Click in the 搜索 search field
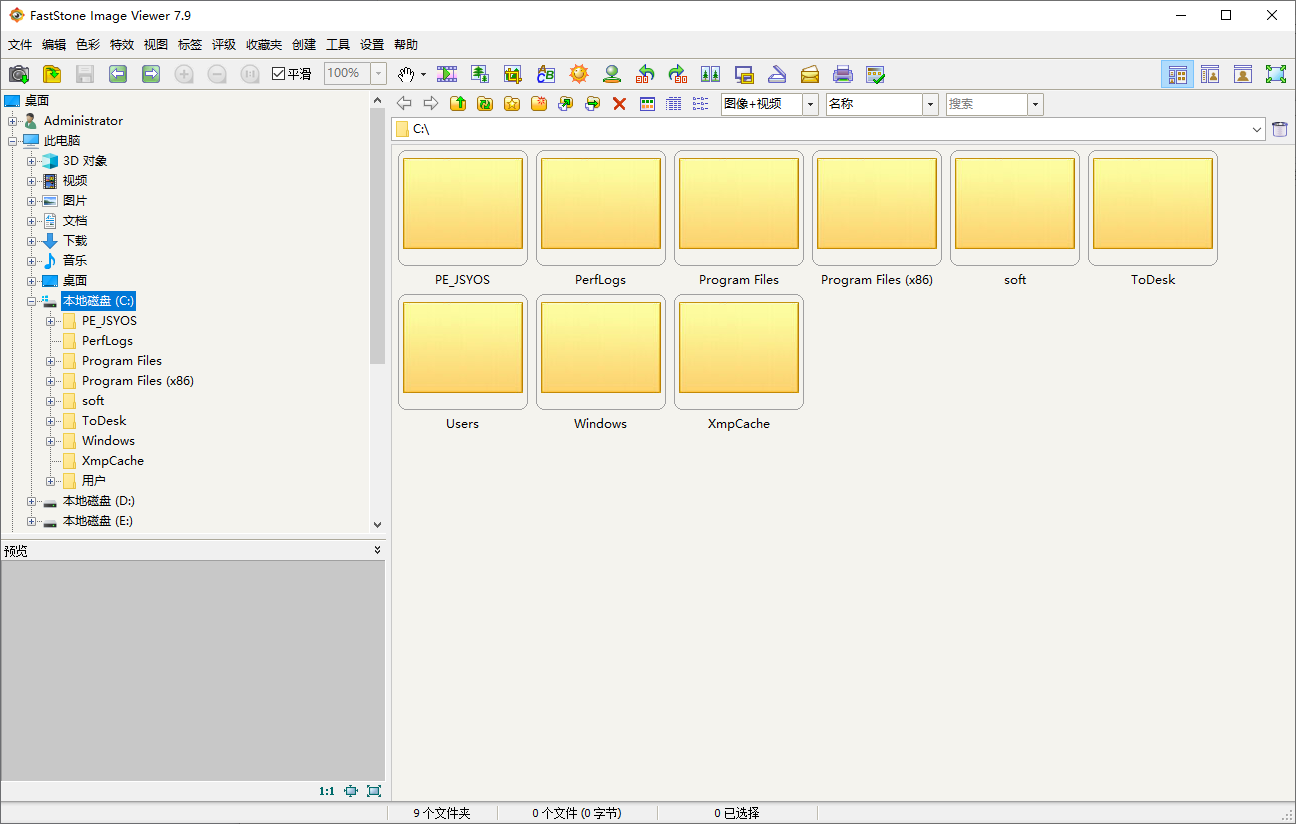1296x824 pixels. 986,104
